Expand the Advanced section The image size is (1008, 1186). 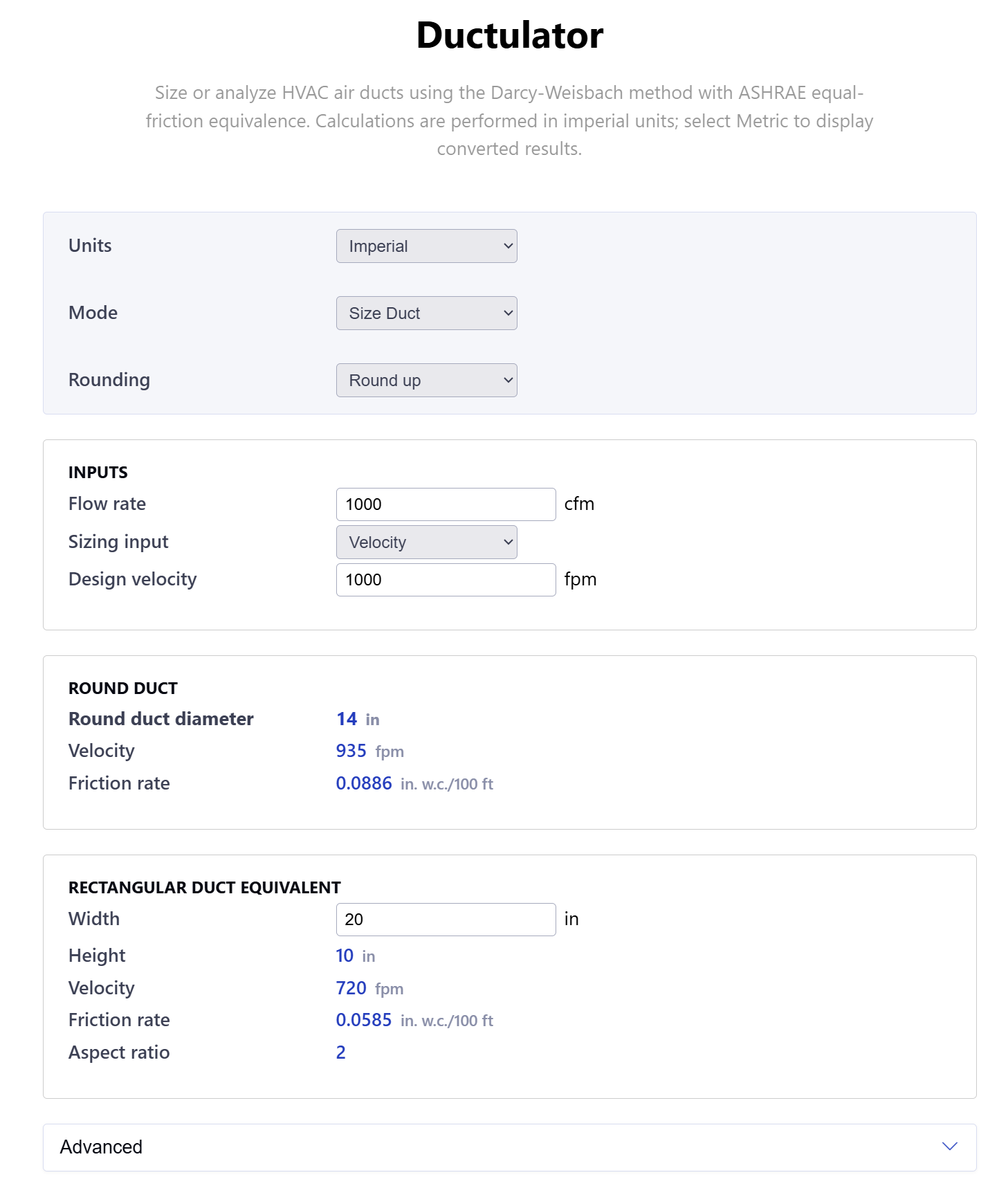point(509,1147)
